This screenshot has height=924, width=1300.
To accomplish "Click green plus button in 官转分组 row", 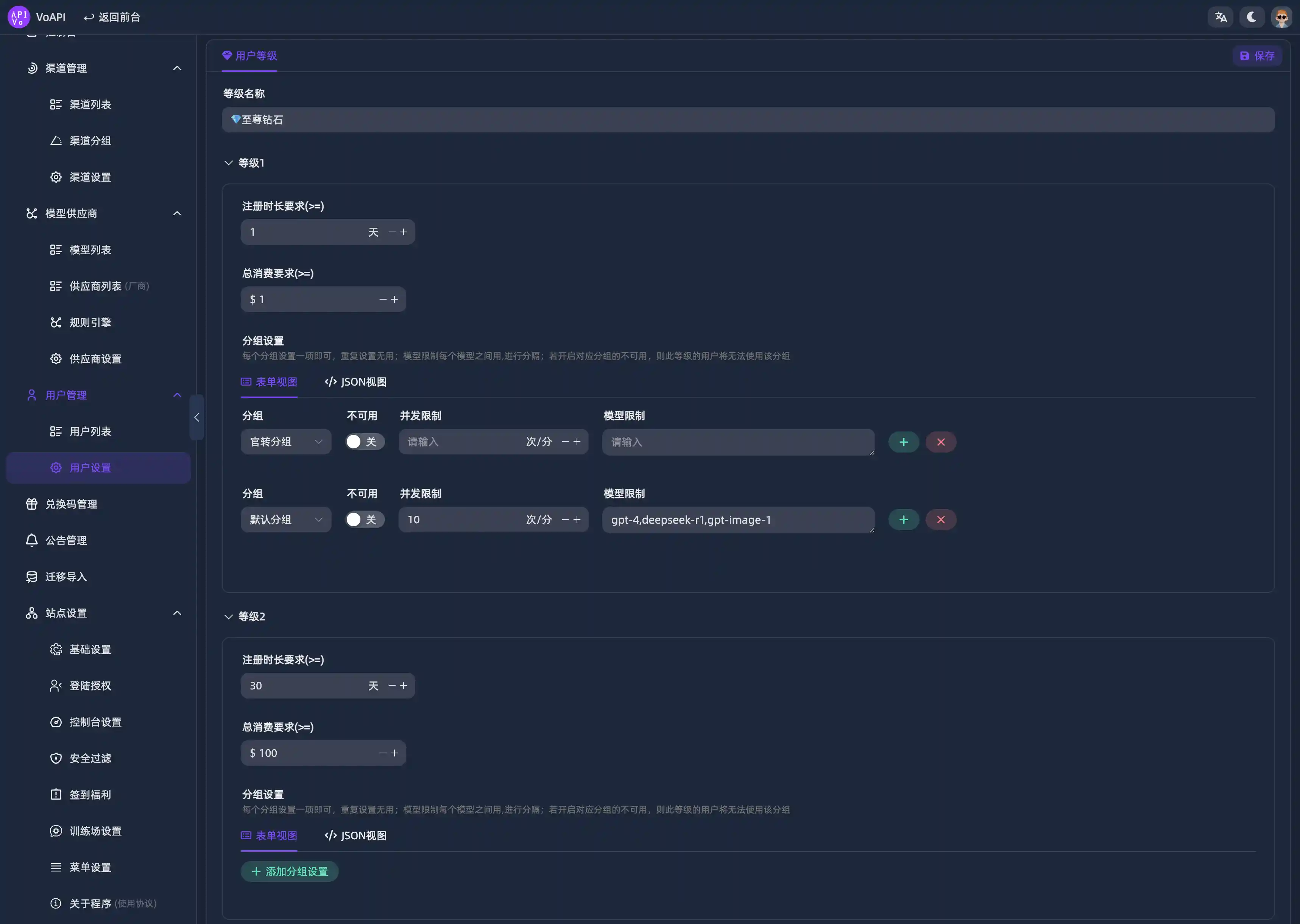I will pos(903,442).
